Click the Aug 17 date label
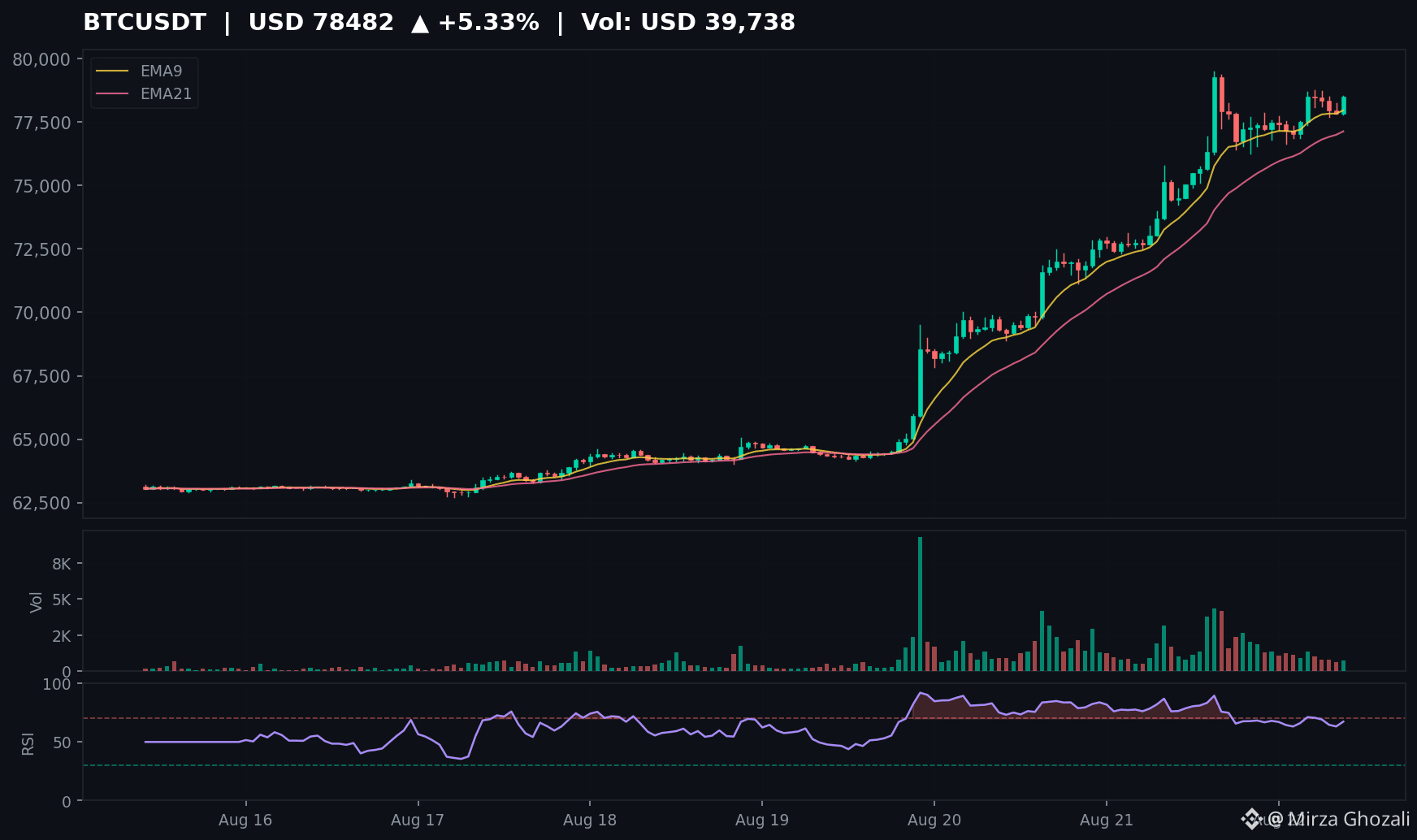 (418, 820)
